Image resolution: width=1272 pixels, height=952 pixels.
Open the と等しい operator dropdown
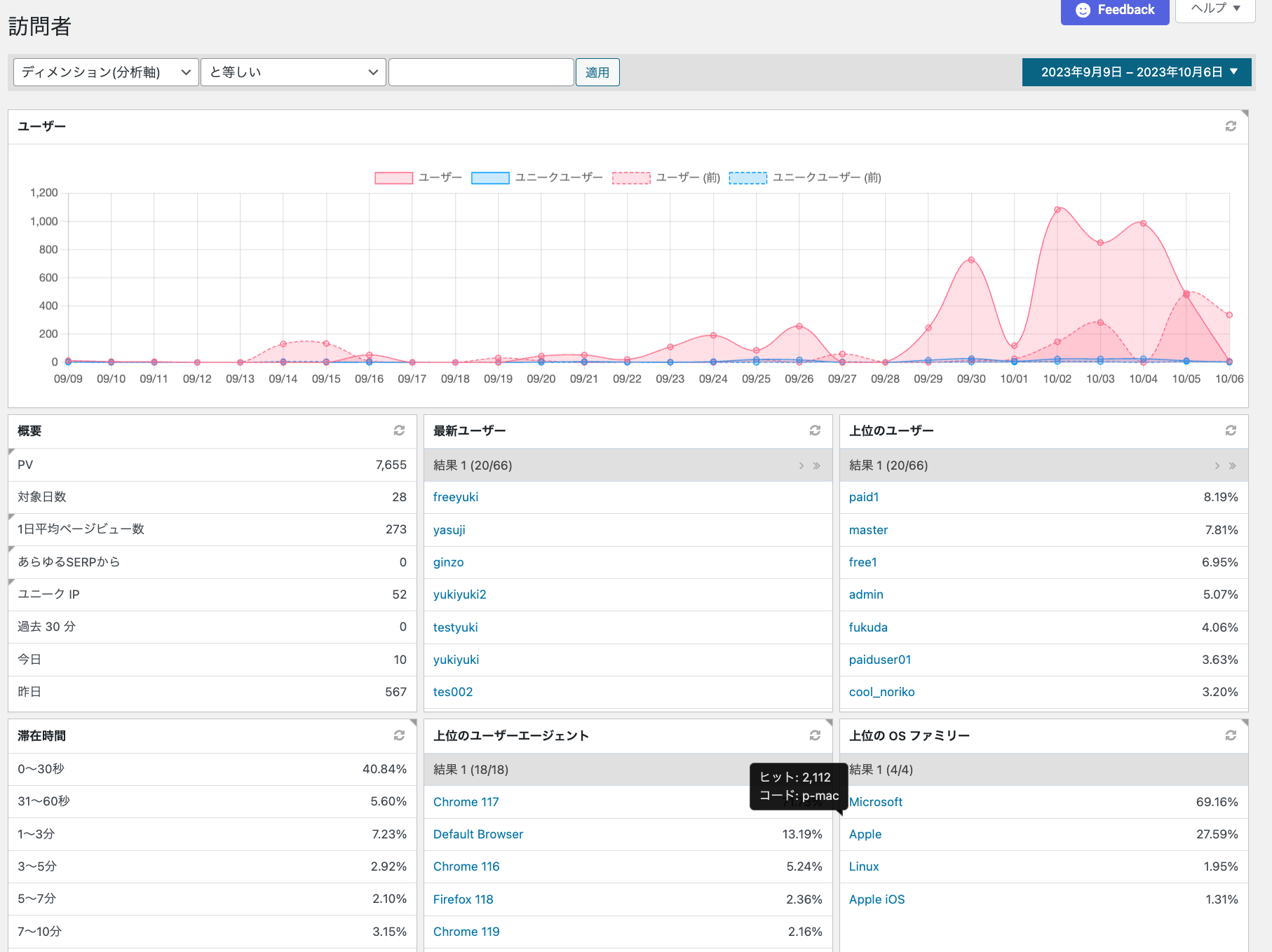293,72
